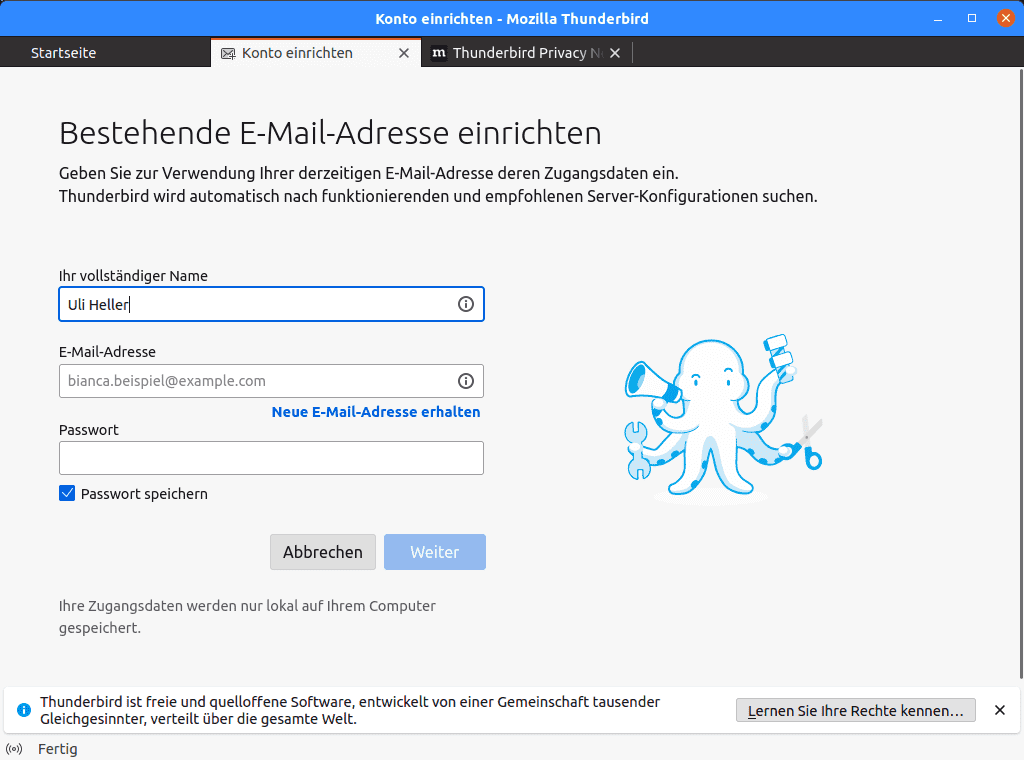
Task: Disable the Passwort speichern checkbox
Action: tap(67, 493)
